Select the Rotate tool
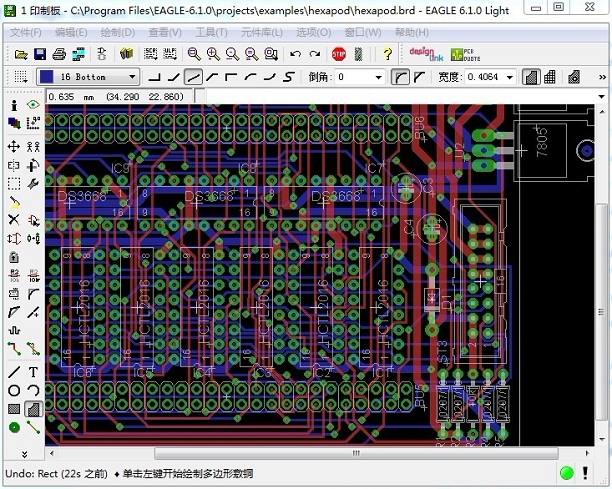 coord(33,165)
